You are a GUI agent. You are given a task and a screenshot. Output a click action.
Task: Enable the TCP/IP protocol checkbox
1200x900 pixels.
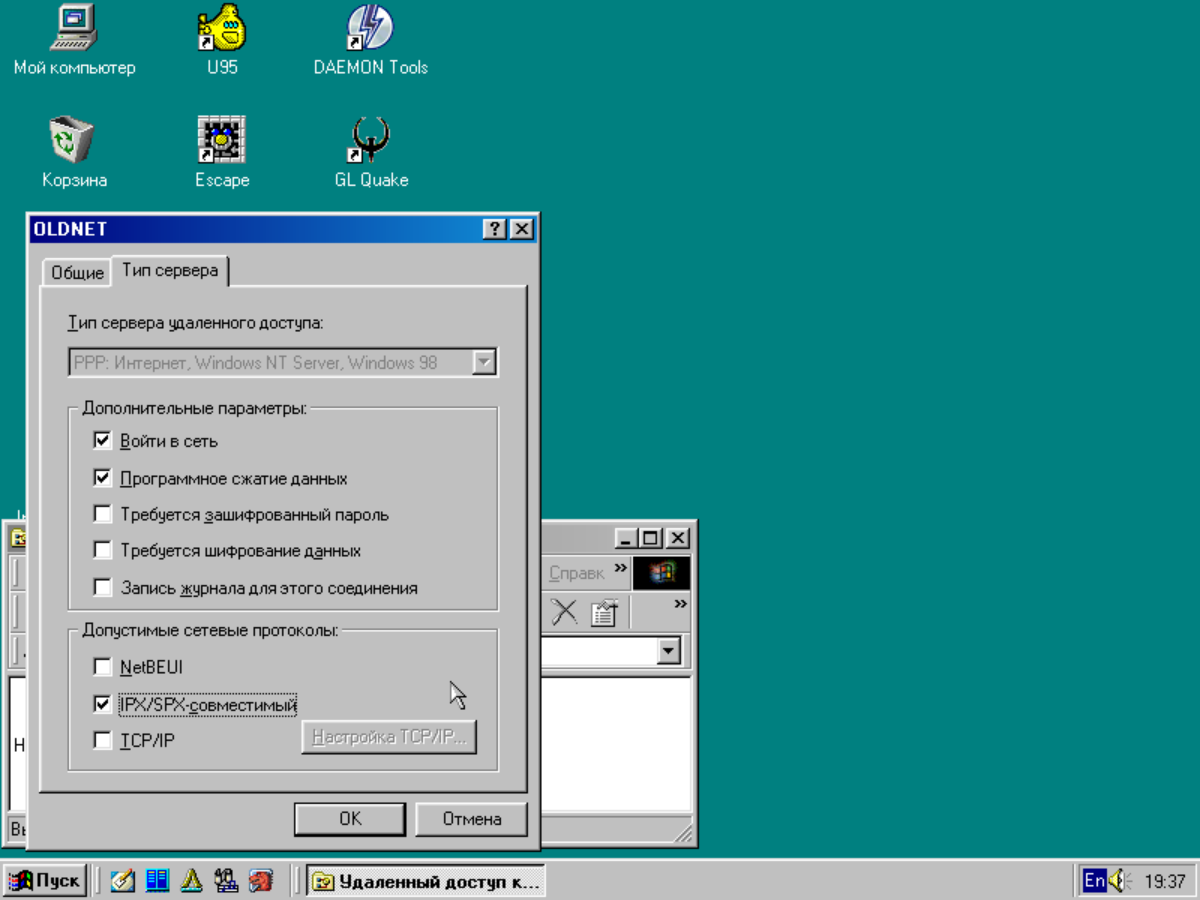(102, 740)
